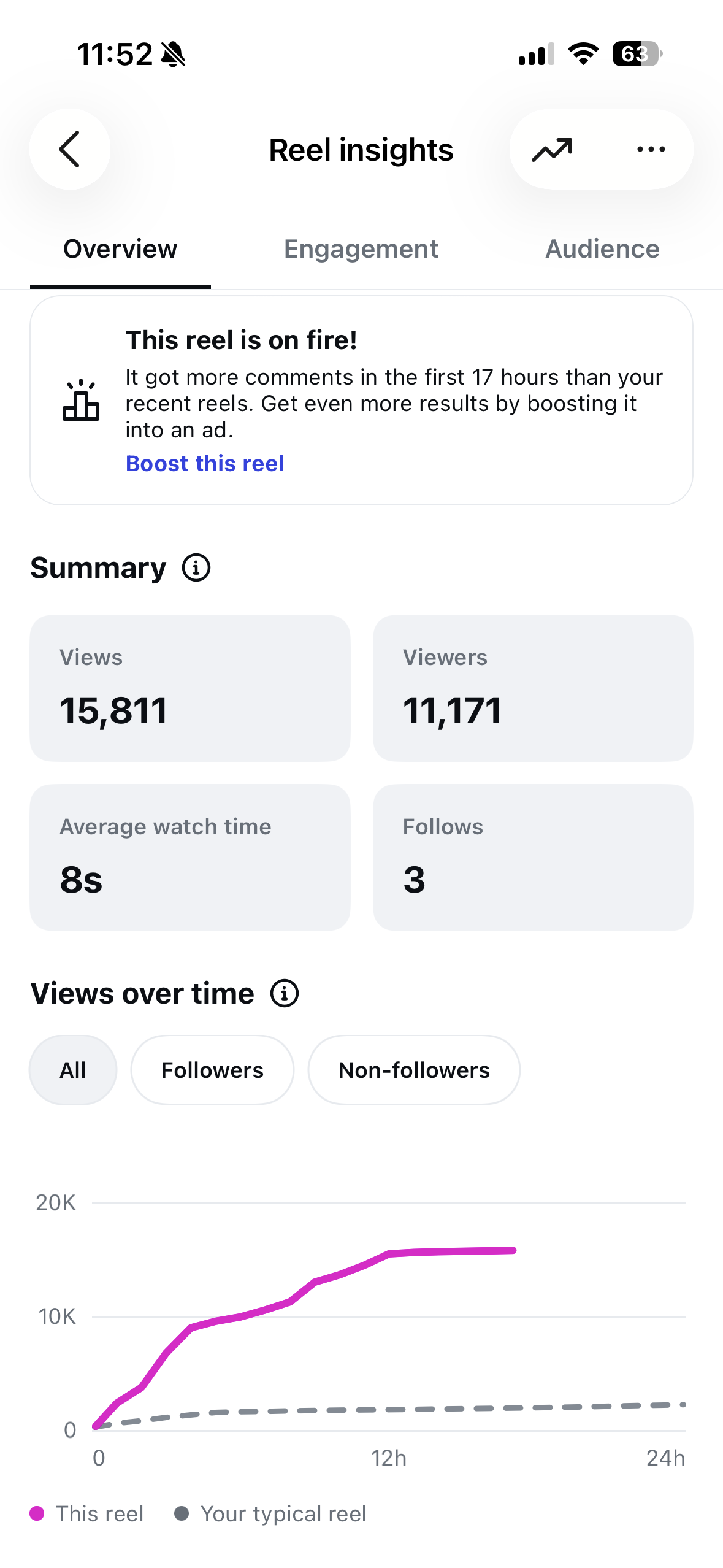723x1568 pixels.
Task: Tap the Wi-Fi status icon
Action: coord(583,54)
